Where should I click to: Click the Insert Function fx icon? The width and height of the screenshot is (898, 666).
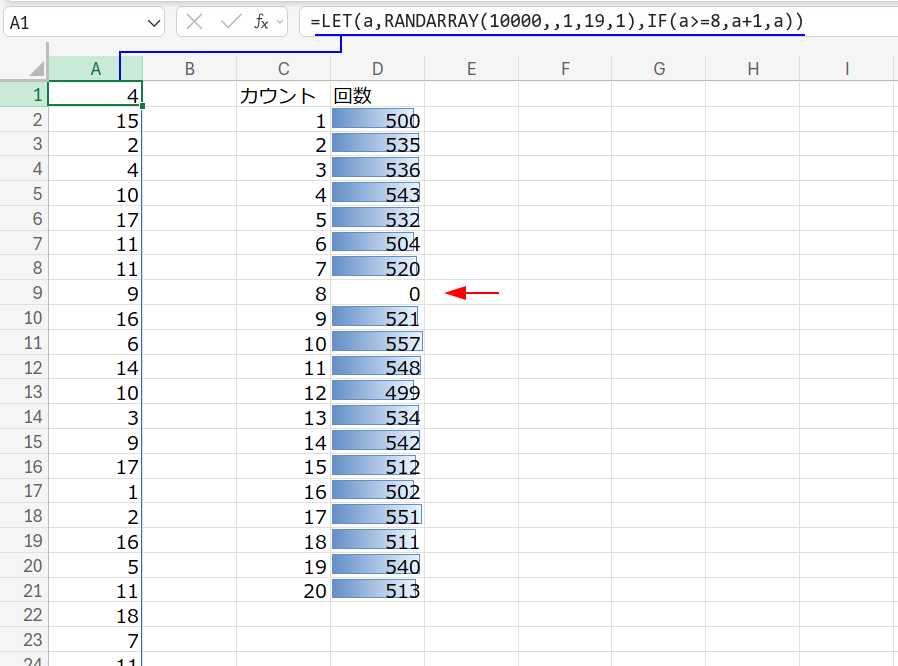[x=260, y=22]
